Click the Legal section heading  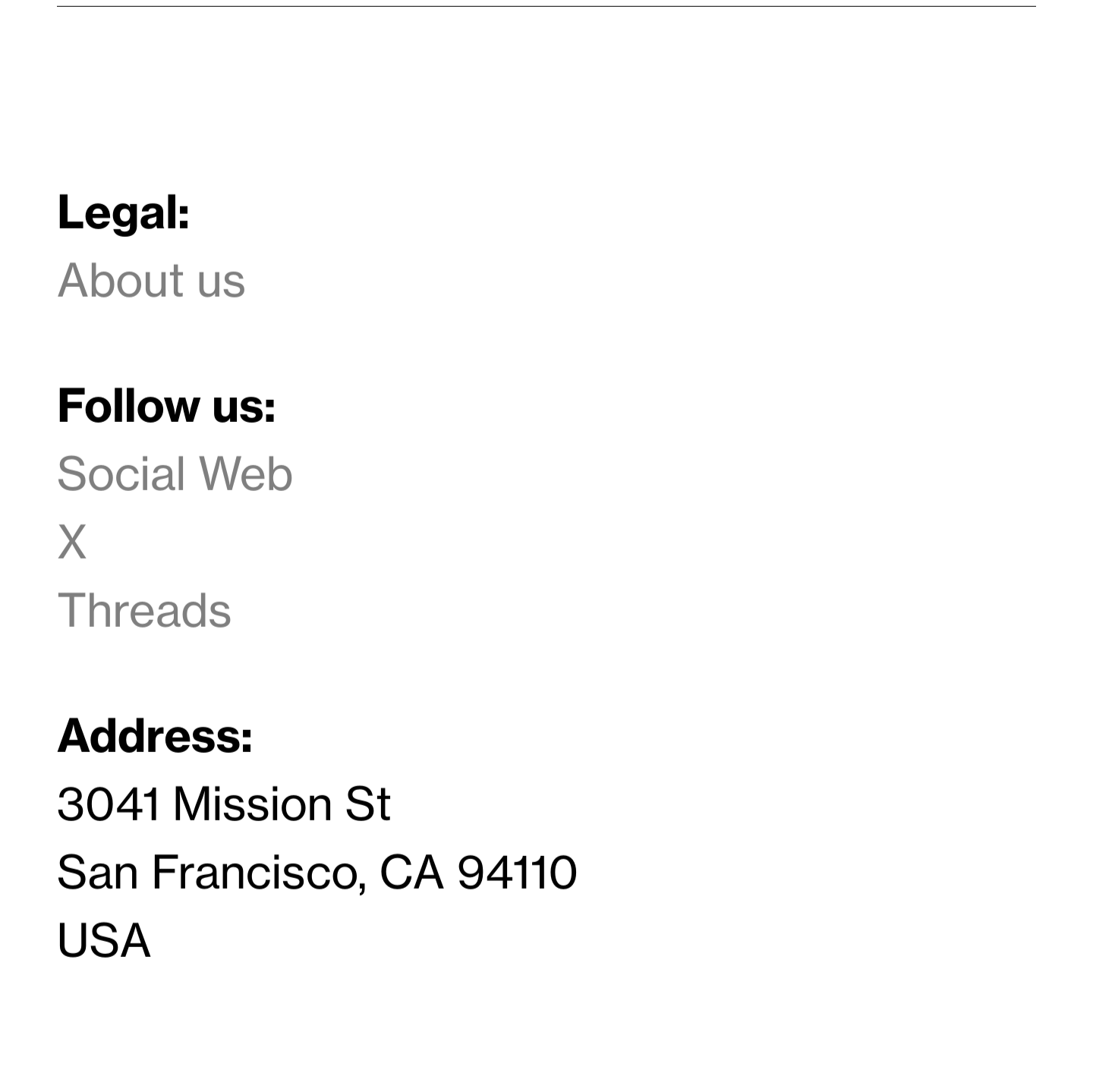pos(123,212)
